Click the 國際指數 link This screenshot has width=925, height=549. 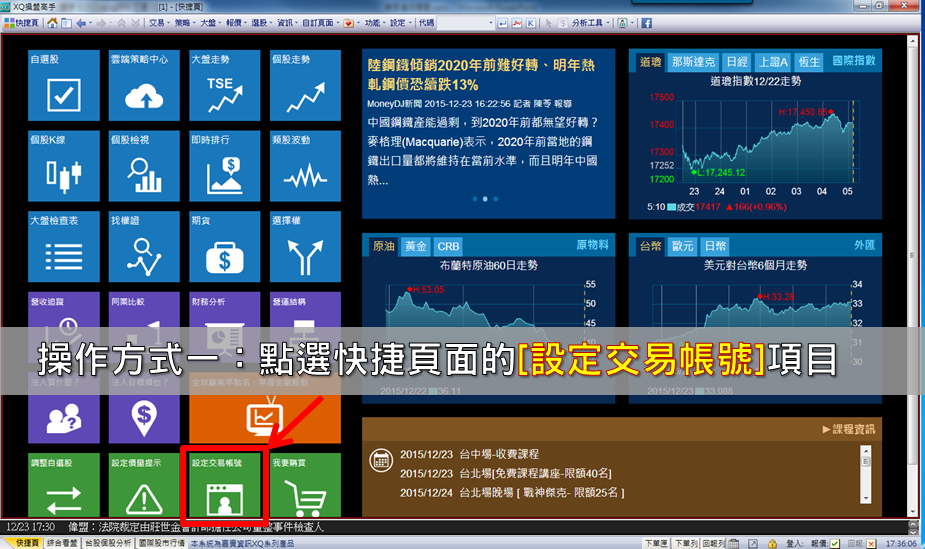pos(853,61)
